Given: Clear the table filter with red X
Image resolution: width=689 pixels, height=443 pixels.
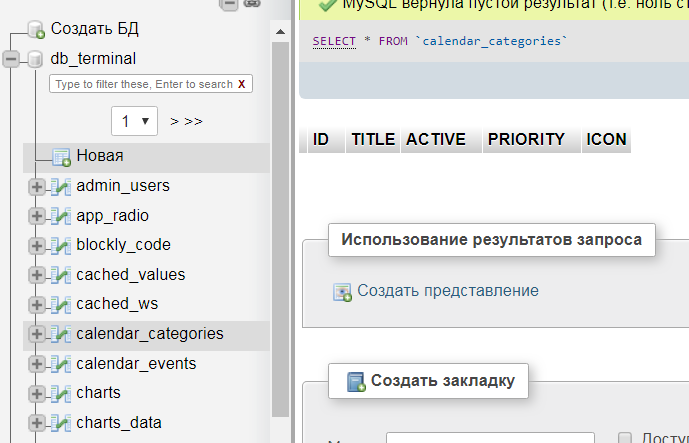Looking at the screenshot, I should 241,84.
